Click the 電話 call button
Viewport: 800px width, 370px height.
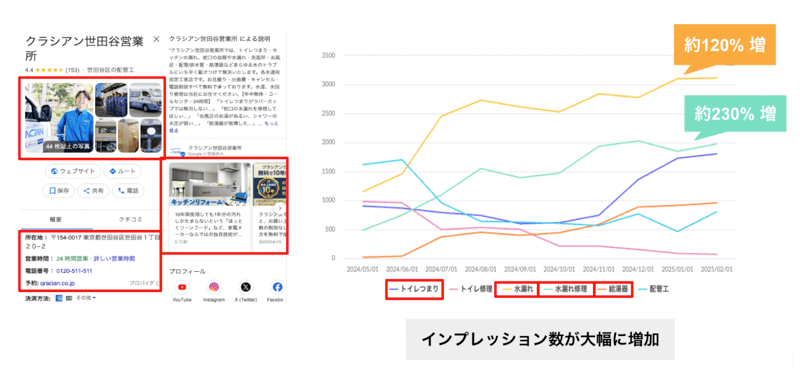pyautogui.click(x=128, y=191)
